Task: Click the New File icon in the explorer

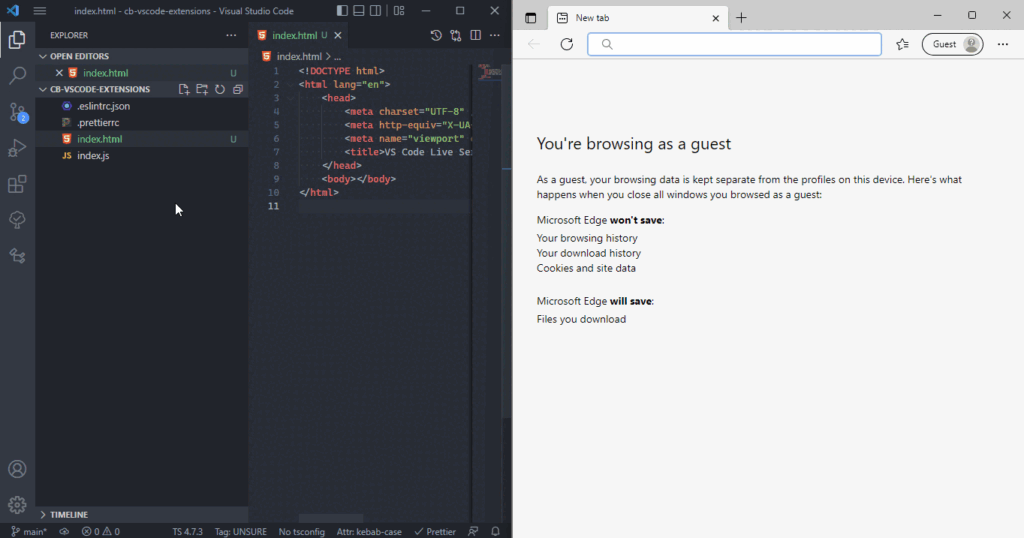Action: (184, 89)
